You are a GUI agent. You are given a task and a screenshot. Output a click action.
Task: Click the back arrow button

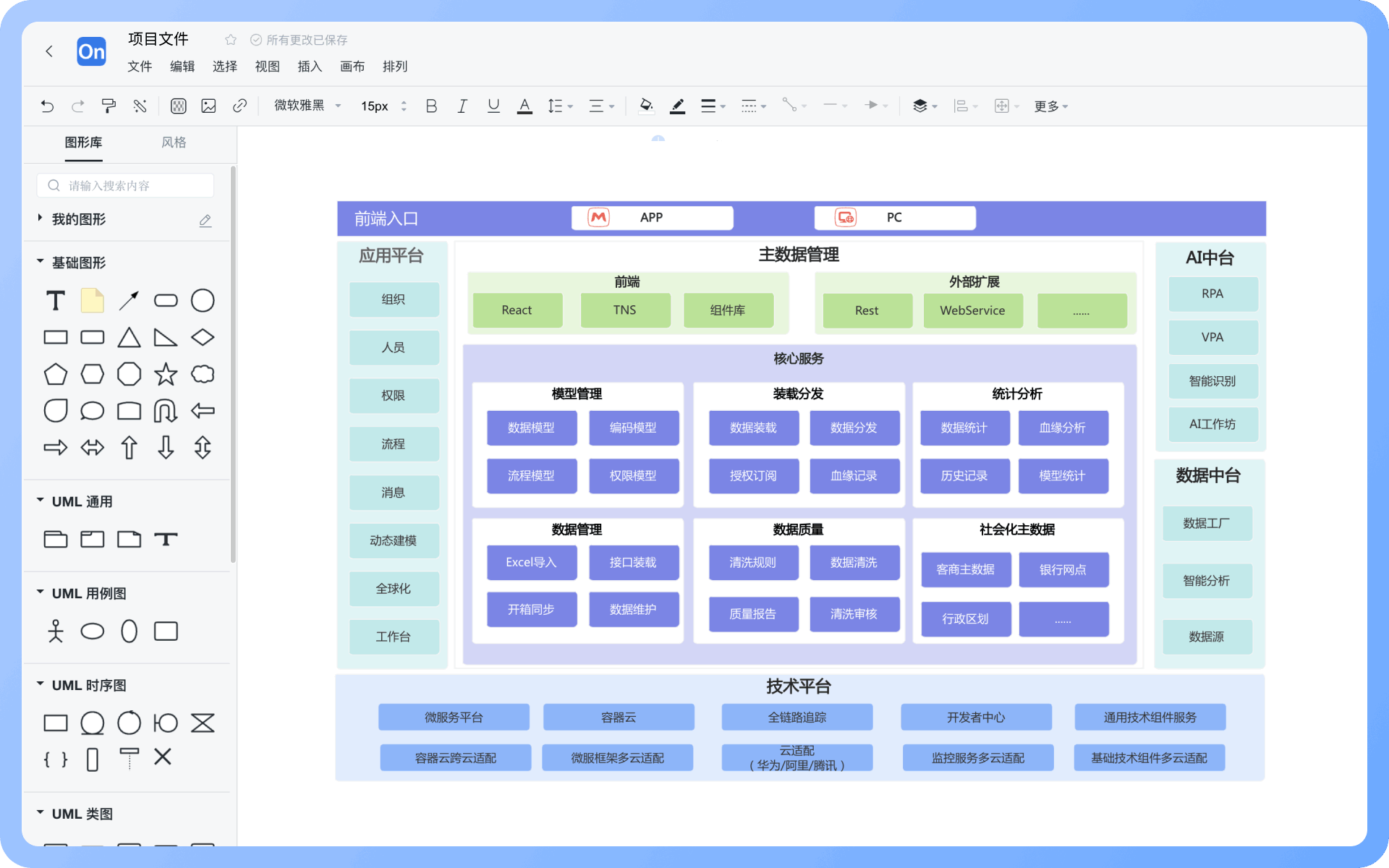click(49, 51)
